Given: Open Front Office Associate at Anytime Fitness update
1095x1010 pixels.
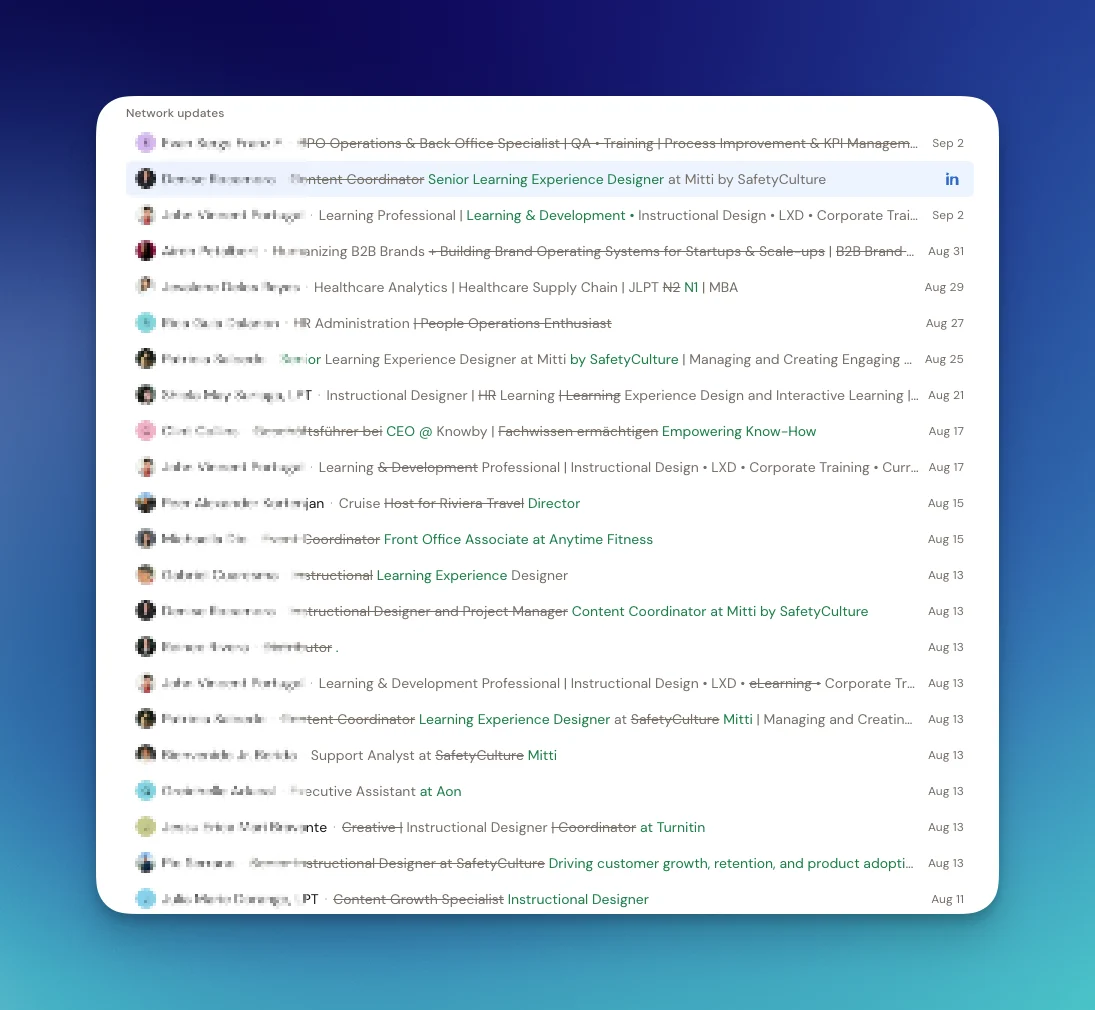Looking at the screenshot, I should 550,539.
